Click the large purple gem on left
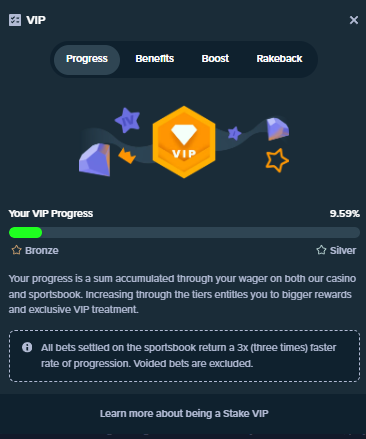This screenshot has width=366, height=439. coord(95,159)
